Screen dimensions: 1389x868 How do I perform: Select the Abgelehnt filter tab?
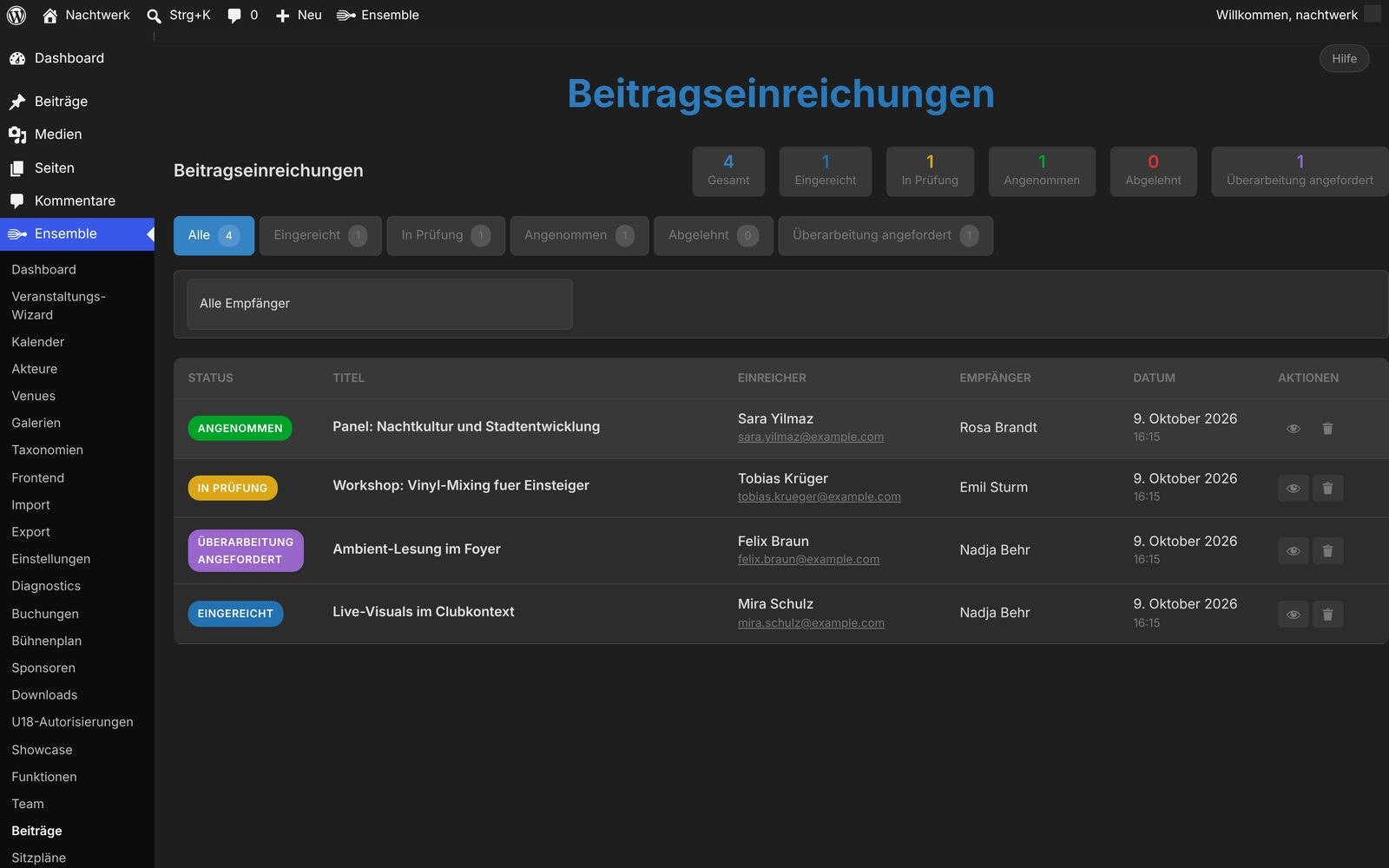click(x=713, y=235)
